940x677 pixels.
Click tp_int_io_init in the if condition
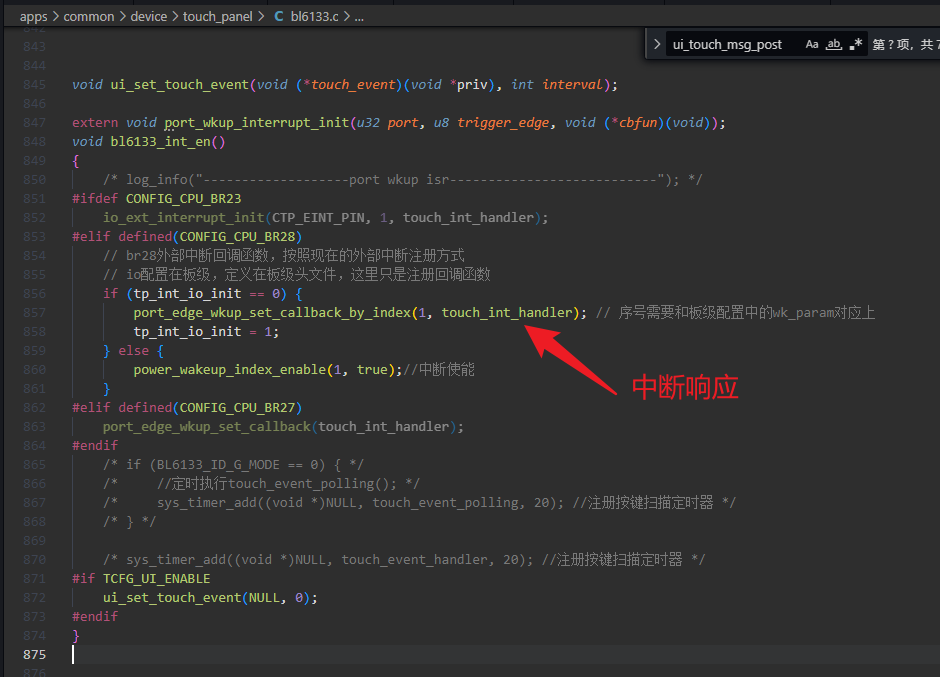pos(188,294)
